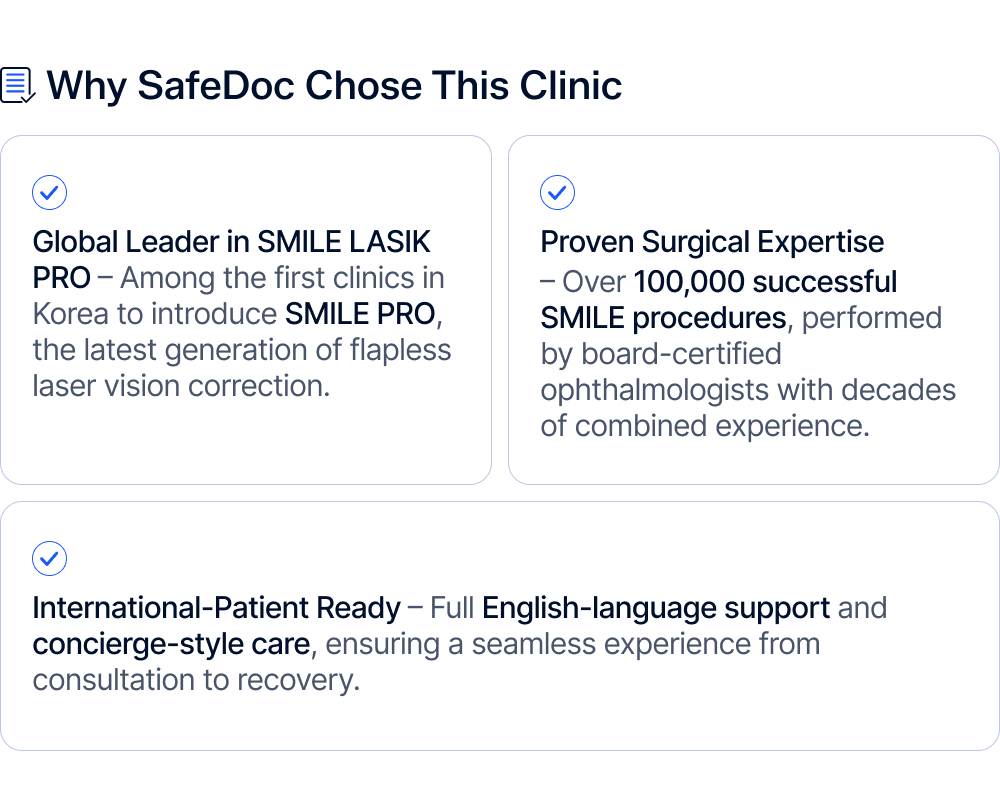
Task: Select the 'Global Leader in SMILE LASIK' title
Action: [232, 242]
